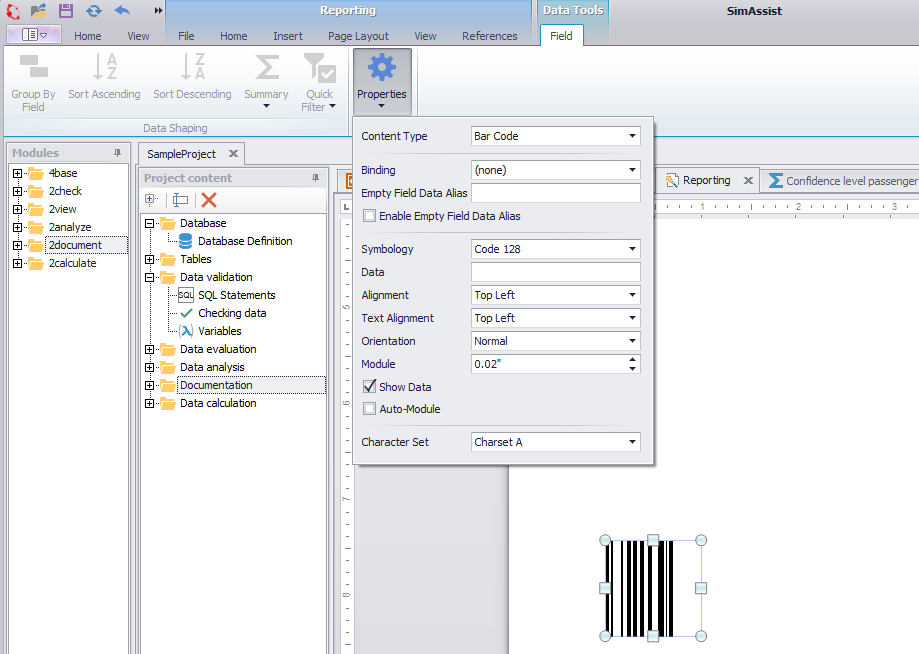Click the refresh icon in the toolbar

pyautogui.click(x=94, y=11)
